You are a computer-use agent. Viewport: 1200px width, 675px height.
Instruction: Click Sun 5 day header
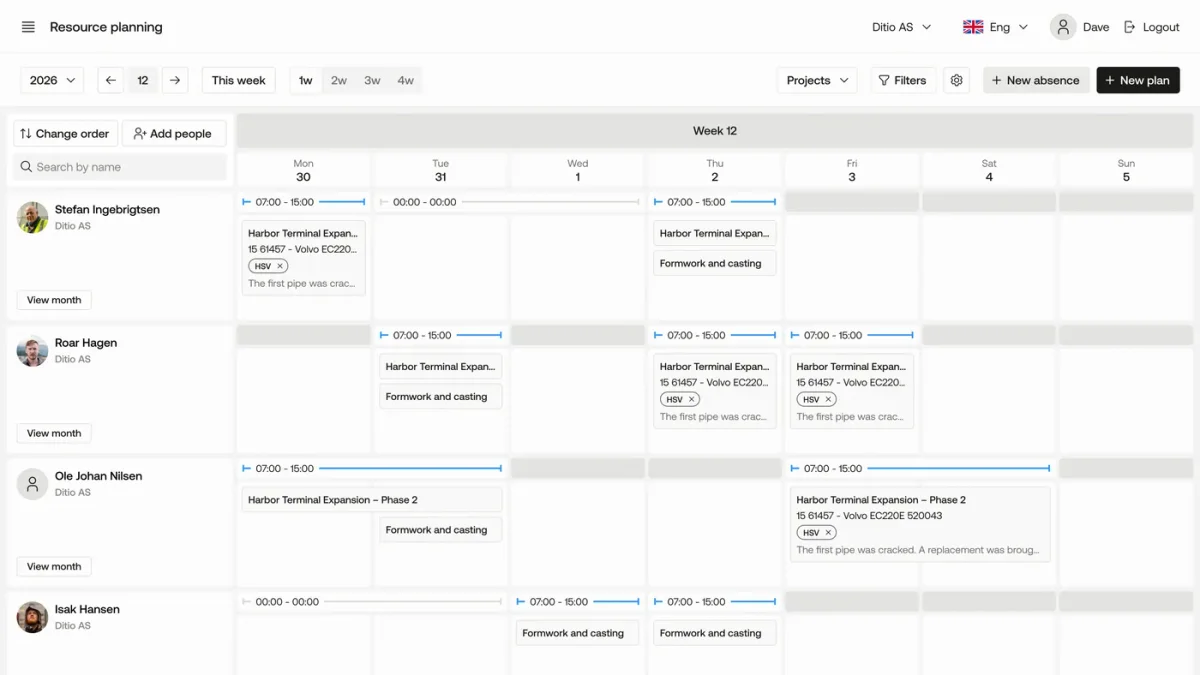pyautogui.click(x=1126, y=171)
